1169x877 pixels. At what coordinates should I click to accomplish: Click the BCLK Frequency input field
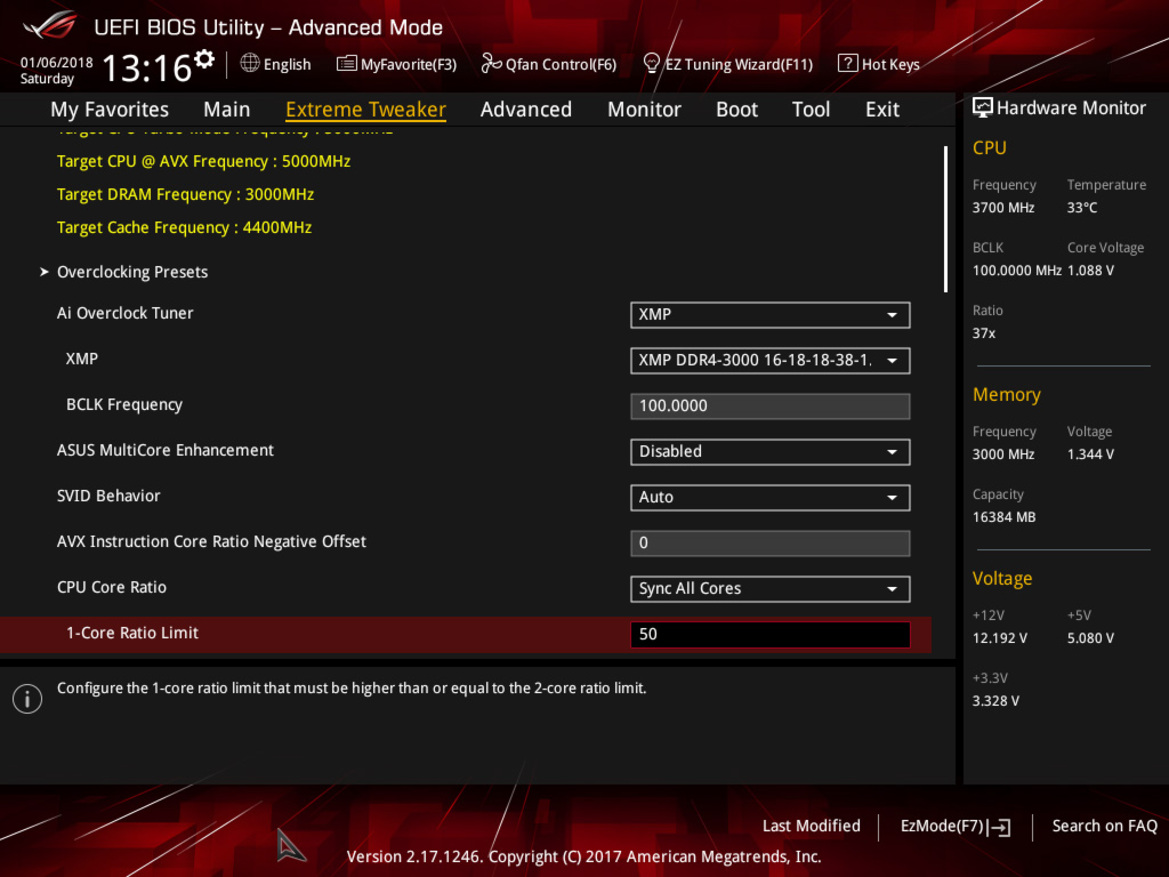point(770,406)
